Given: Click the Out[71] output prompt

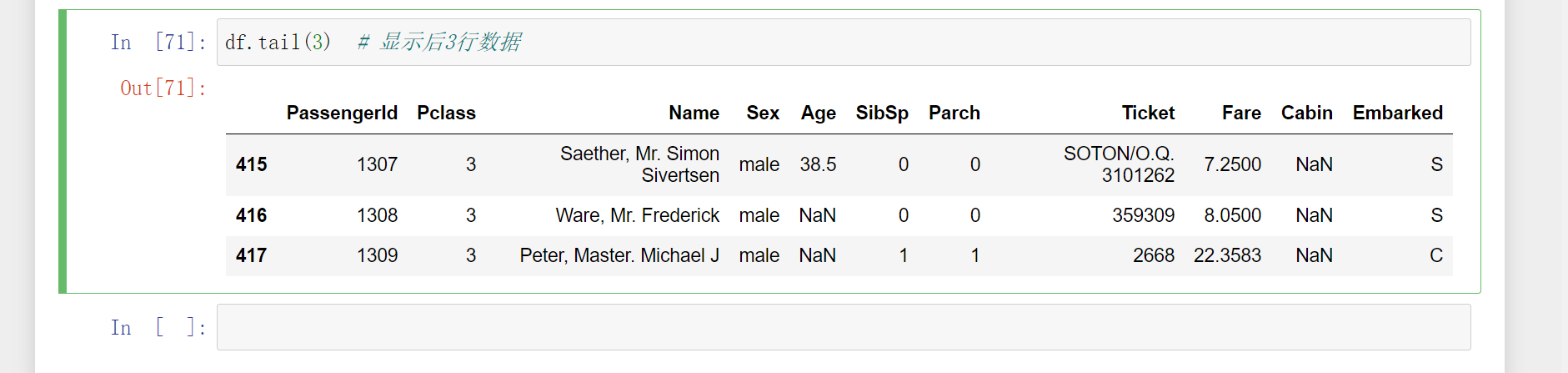Looking at the screenshot, I should click(163, 88).
